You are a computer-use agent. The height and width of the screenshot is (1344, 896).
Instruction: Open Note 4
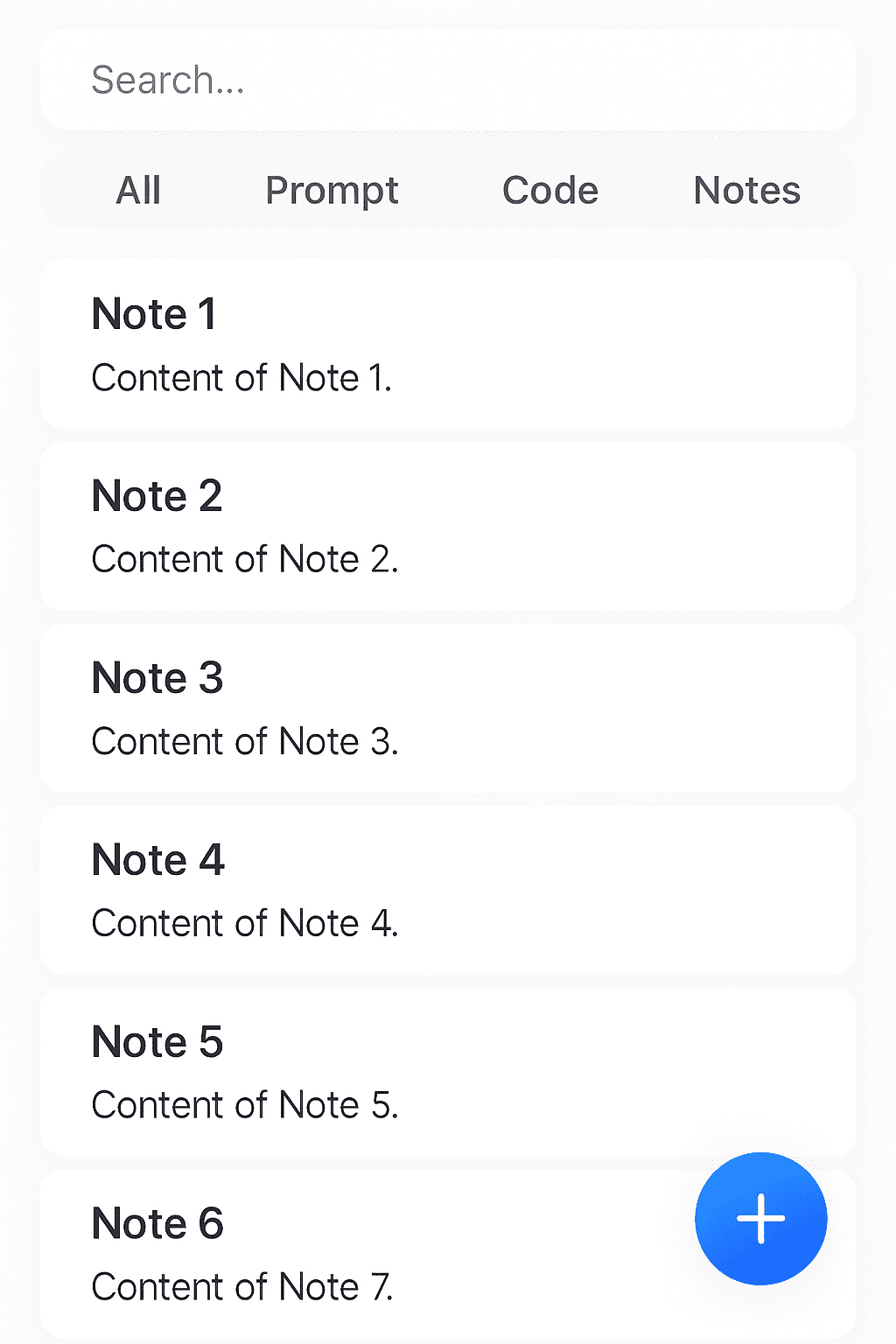448,890
